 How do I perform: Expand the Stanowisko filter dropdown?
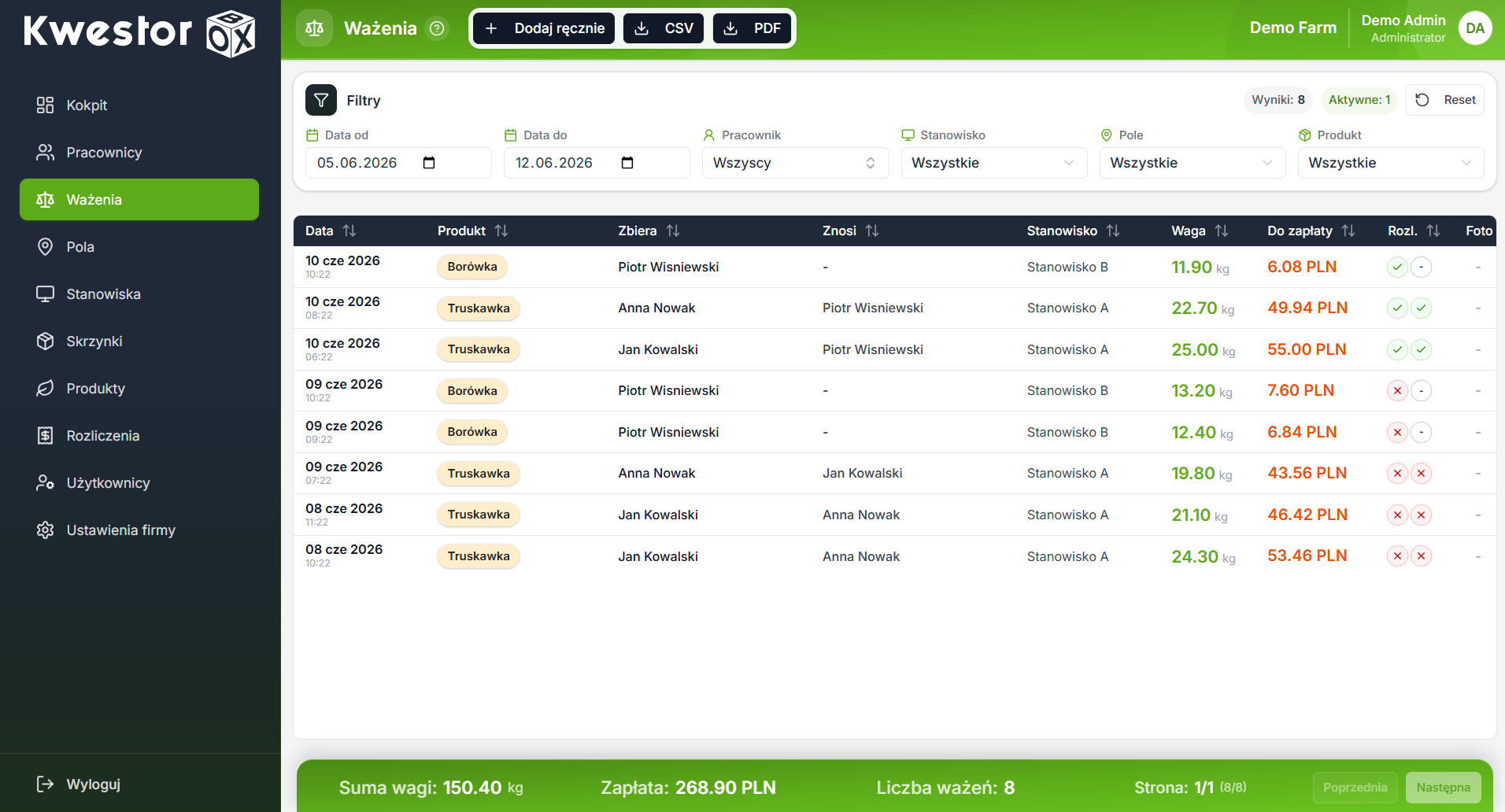tap(993, 163)
